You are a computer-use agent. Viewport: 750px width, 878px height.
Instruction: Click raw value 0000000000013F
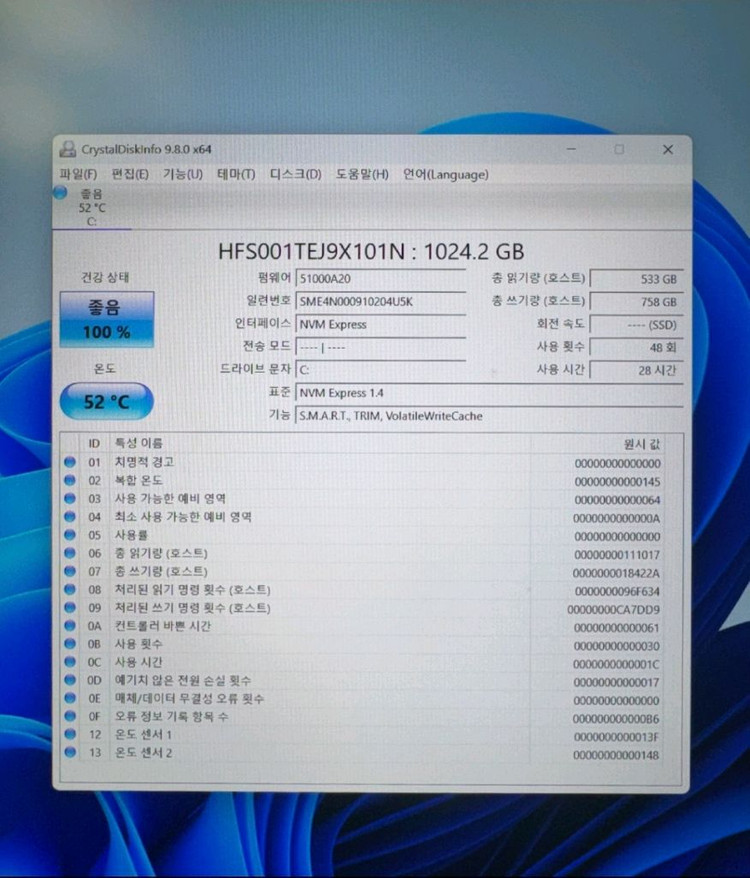pos(617,737)
